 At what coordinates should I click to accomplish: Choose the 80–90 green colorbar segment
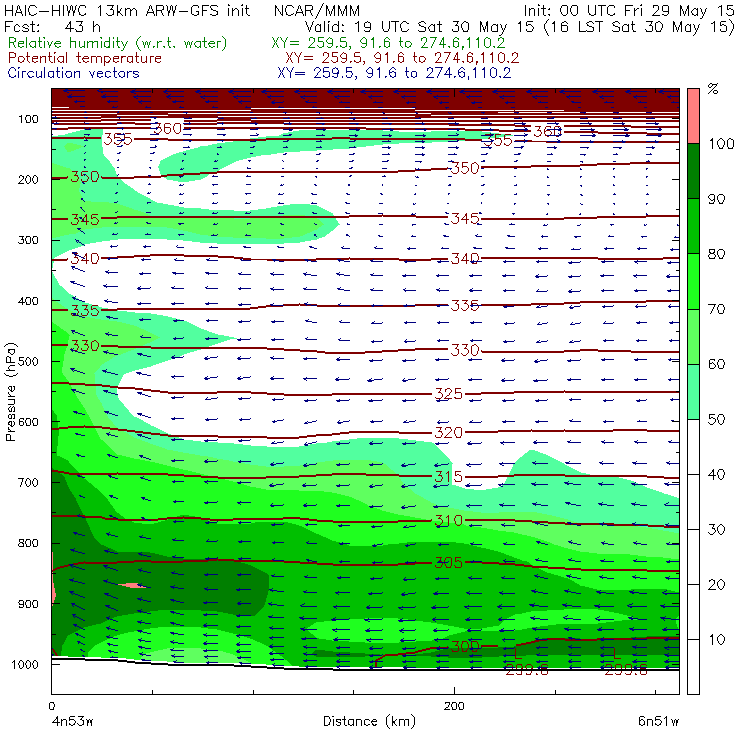693,226
